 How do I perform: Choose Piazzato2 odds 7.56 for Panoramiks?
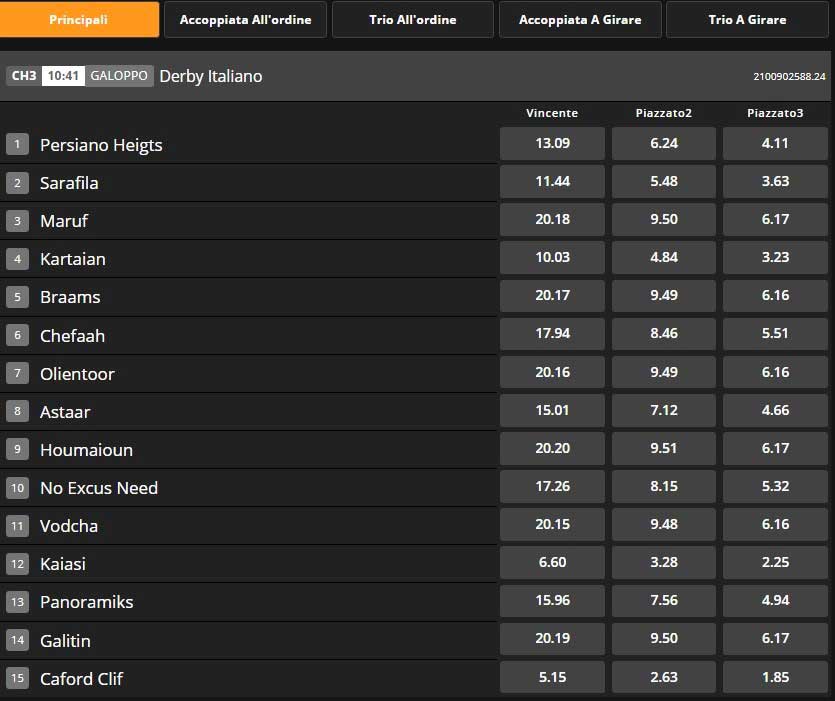click(x=664, y=601)
